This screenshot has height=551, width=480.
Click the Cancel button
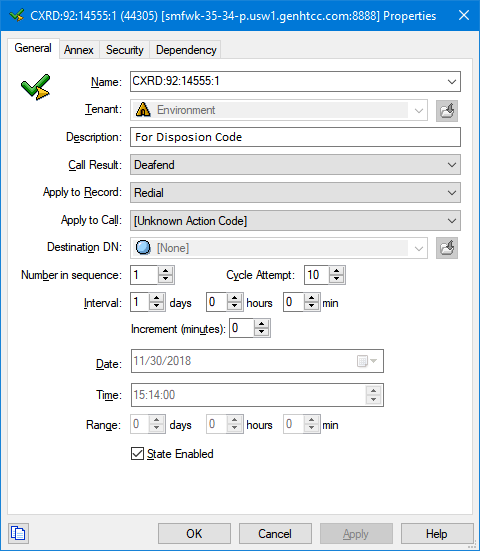[x=275, y=533]
